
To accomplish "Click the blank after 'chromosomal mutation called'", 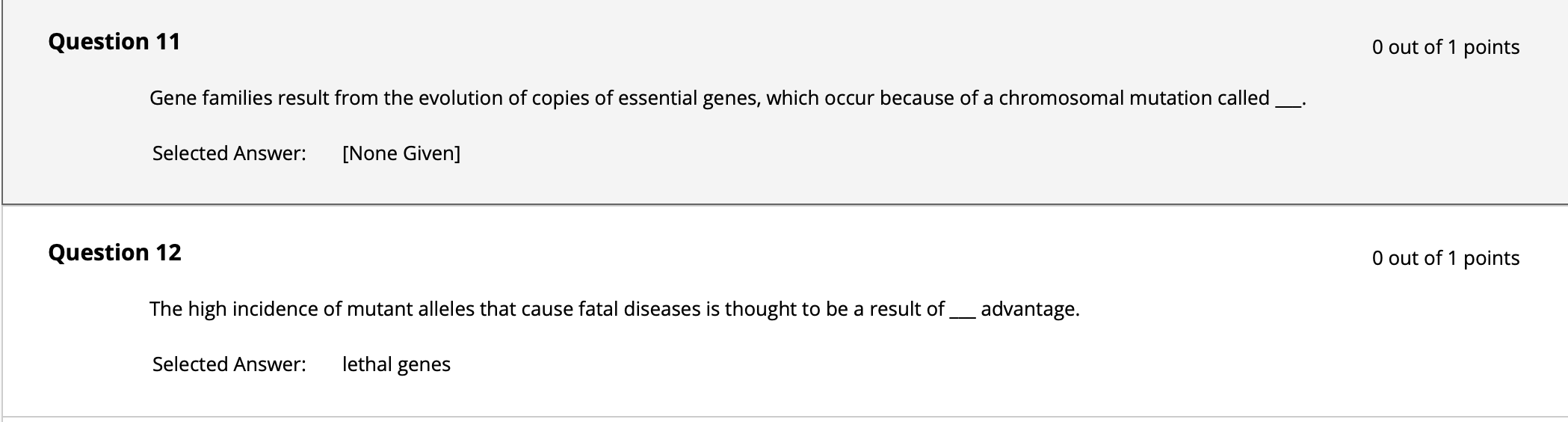I will pos(1288,105).
